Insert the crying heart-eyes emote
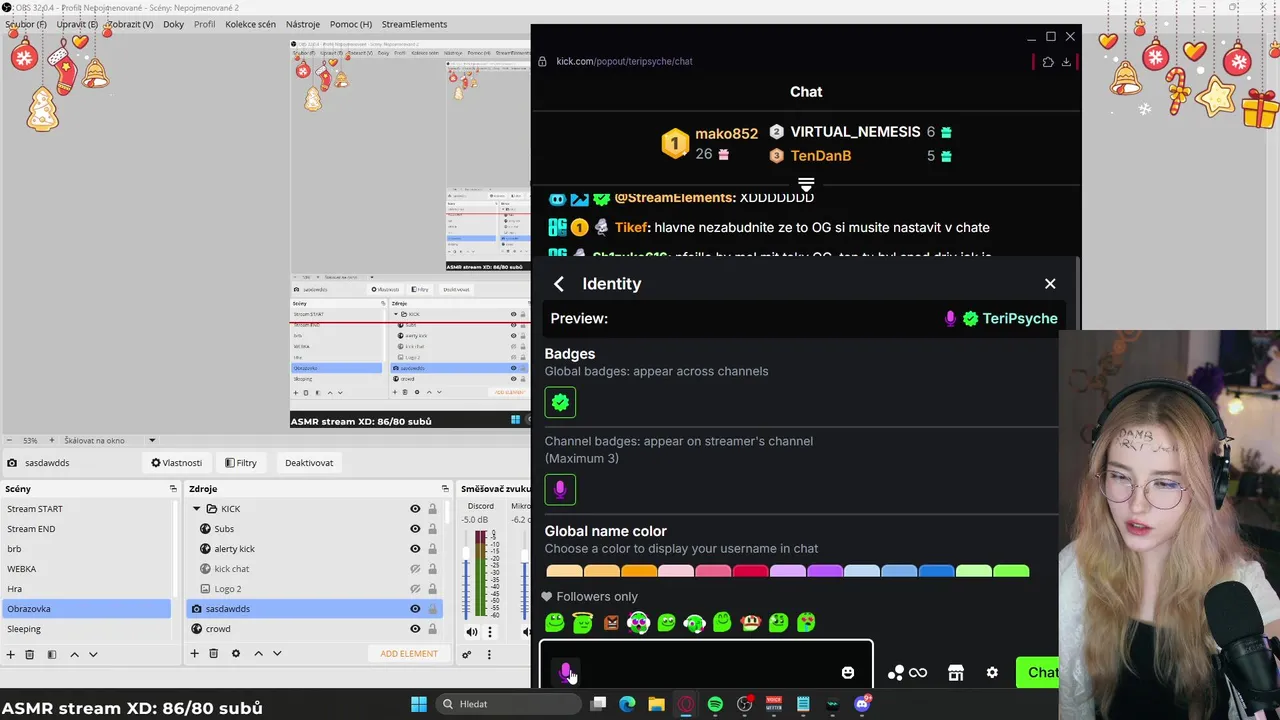 806,623
